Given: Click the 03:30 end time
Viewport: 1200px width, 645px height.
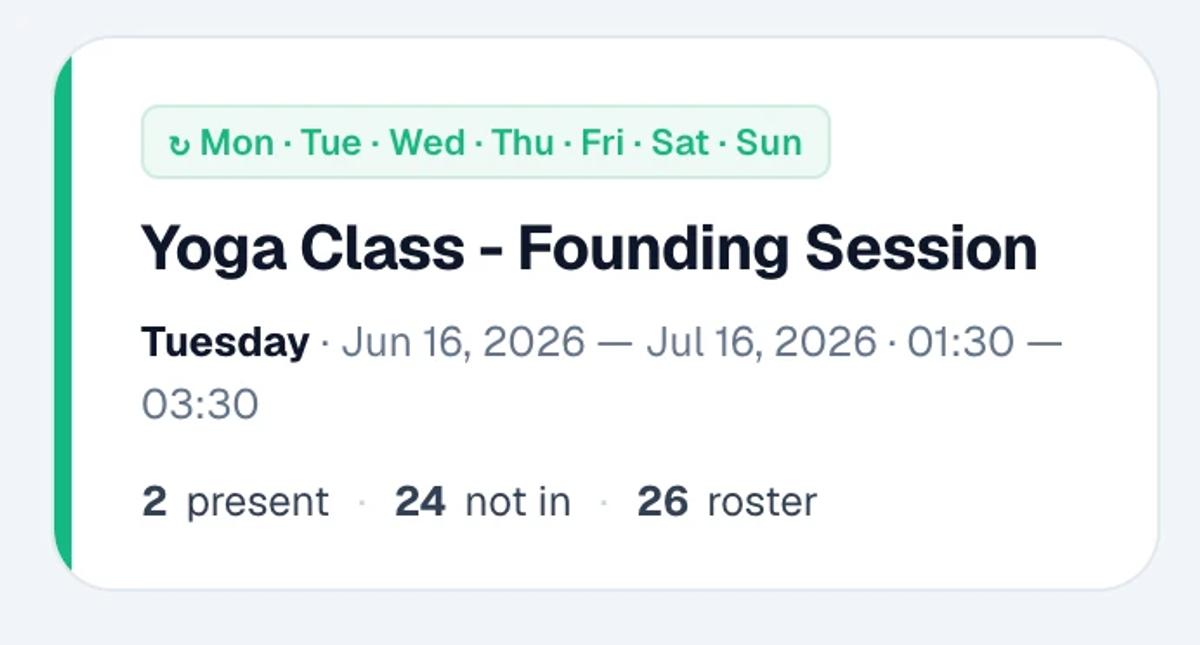Looking at the screenshot, I should (200, 405).
